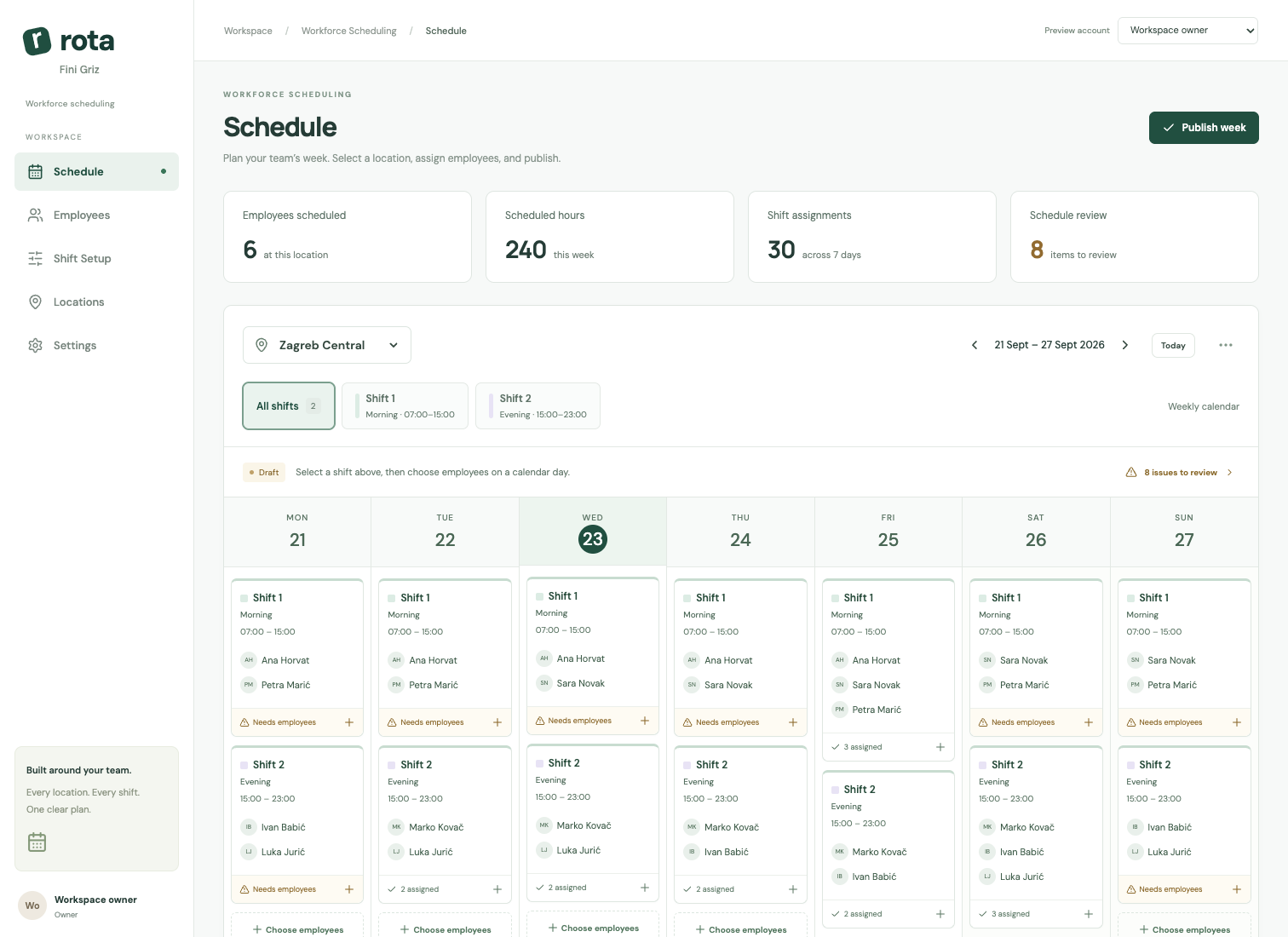Add employee to Saturday 26 Shift 2
Screen dimensions: 1288x937
click(x=1089, y=914)
